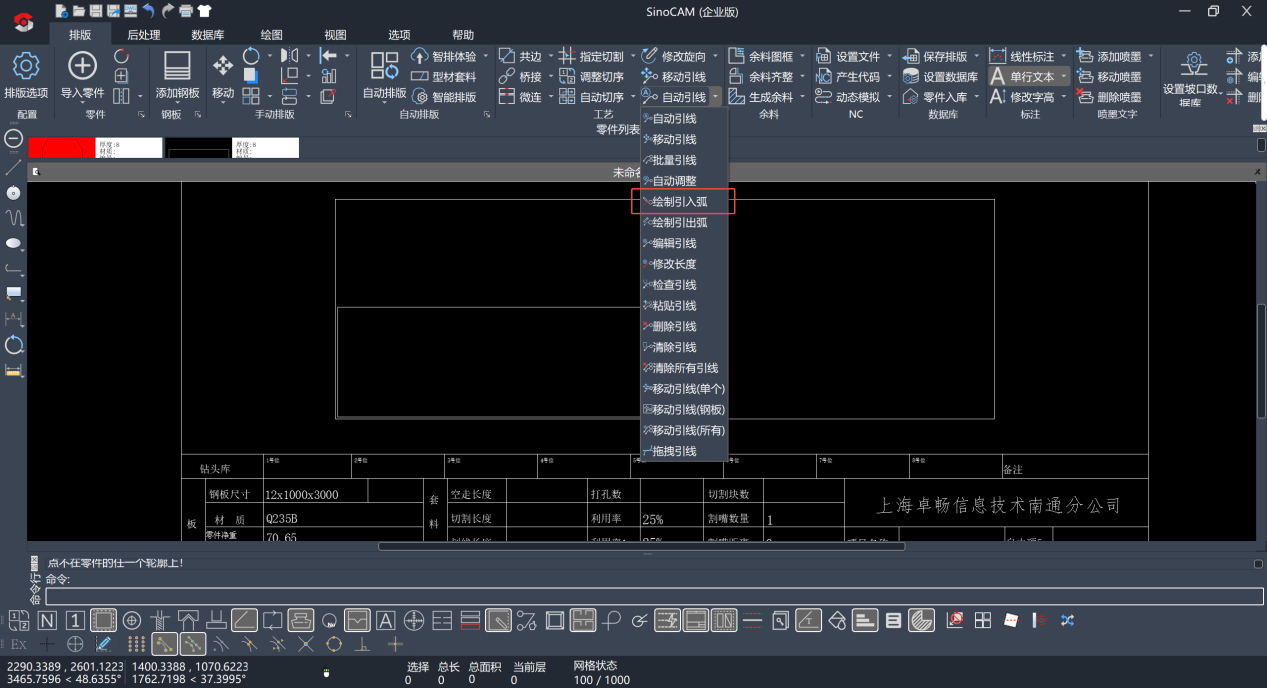Image resolution: width=1267 pixels, height=688 pixels.
Task: Open the 排版选项 layout settings
Action: [25, 68]
